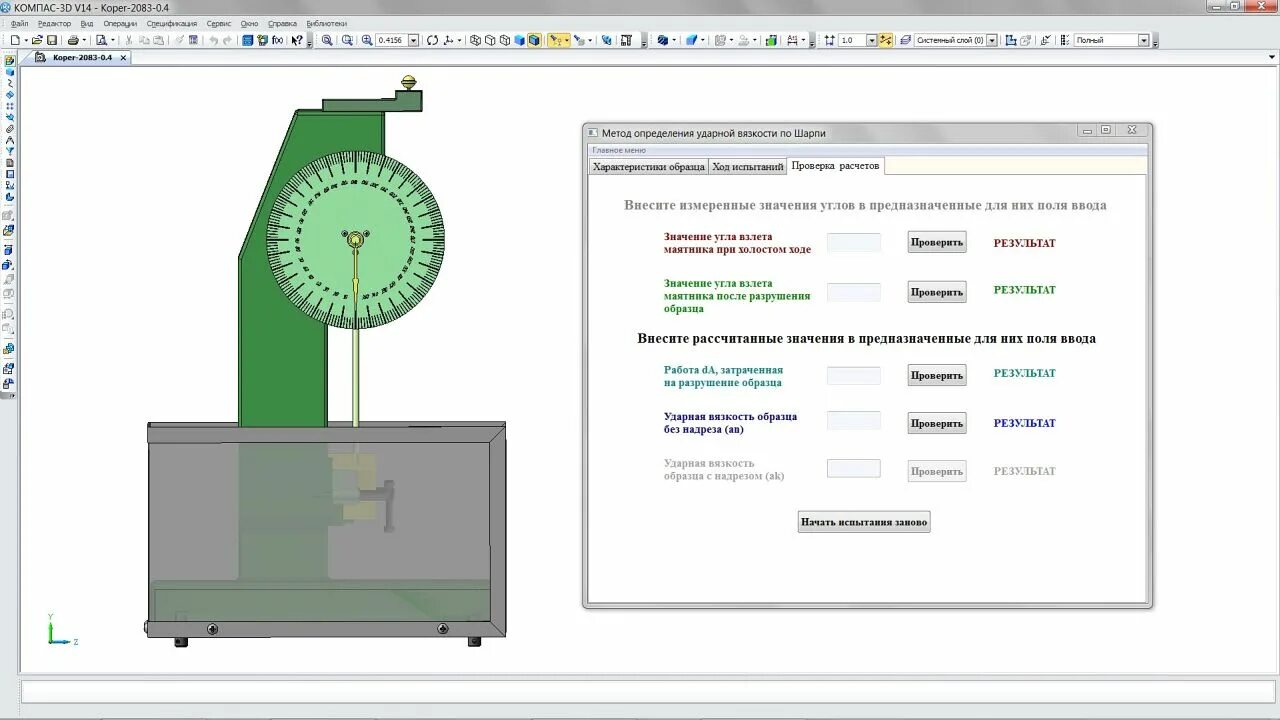Click the work dA input field
Screen dimensions: 1280x720
coord(854,375)
